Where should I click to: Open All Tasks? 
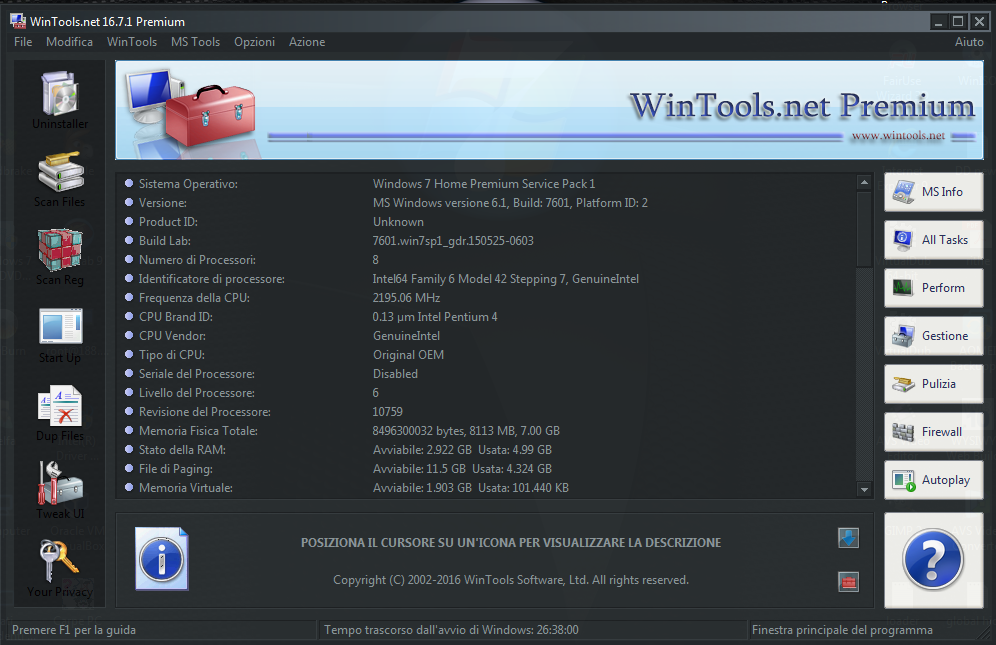tap(933, 240)
